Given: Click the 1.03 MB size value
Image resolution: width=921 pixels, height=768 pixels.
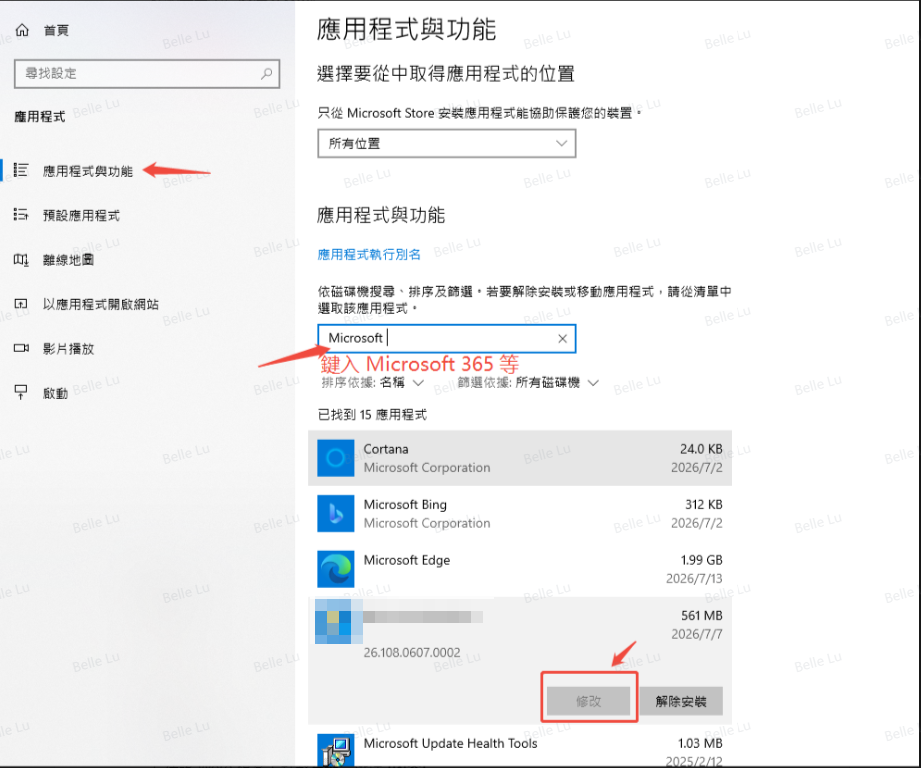Looking at the screenshot, I should pyautogui.click(x=700, y=743).
